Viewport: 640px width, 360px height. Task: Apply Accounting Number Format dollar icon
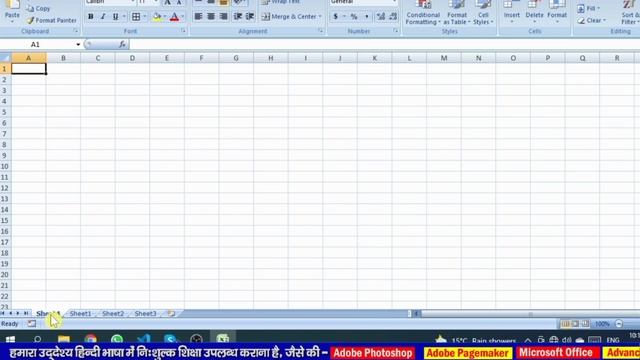tap(336, 17)
